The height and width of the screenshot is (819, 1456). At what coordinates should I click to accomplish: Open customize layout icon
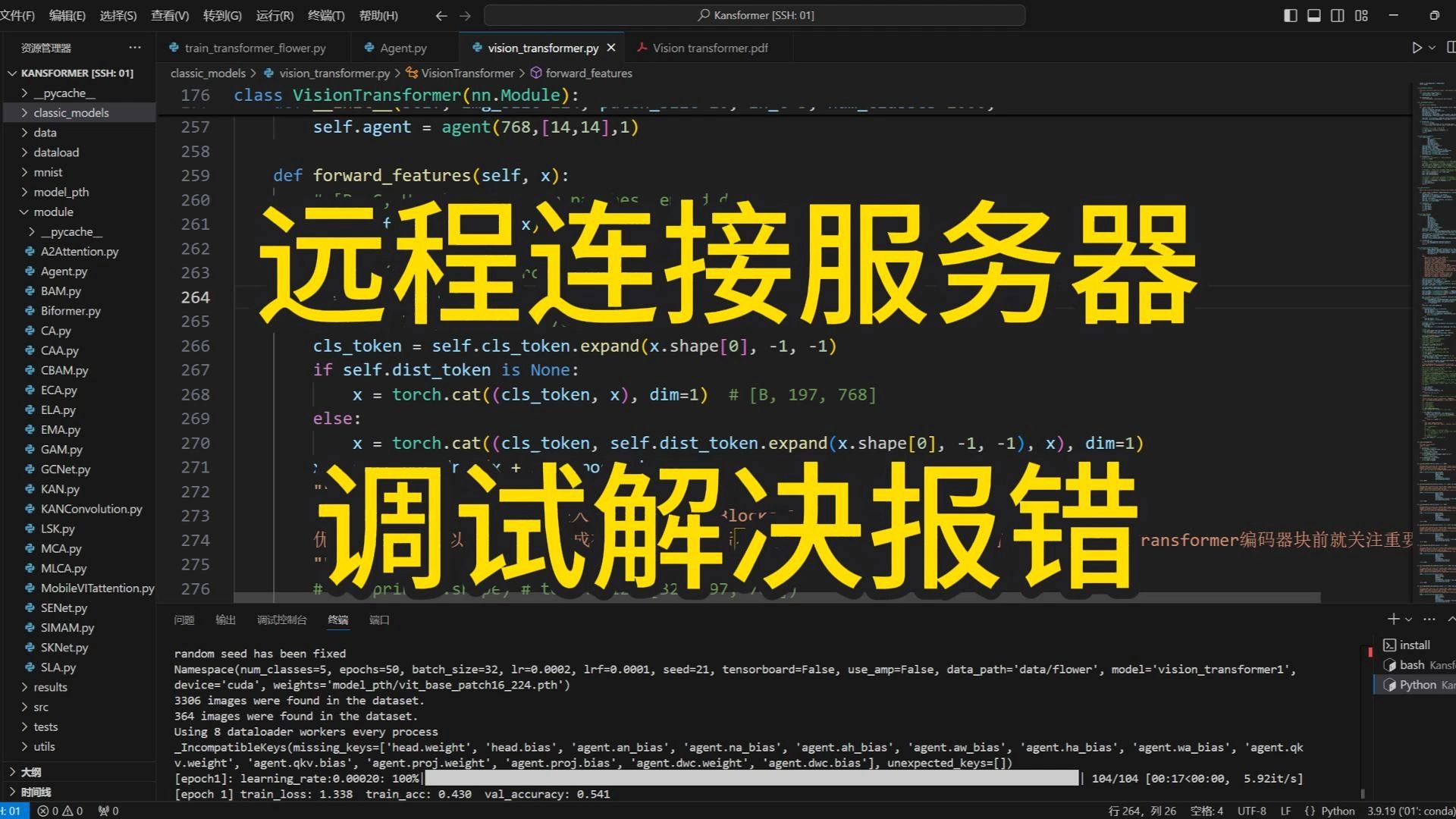pos(1362,15)
